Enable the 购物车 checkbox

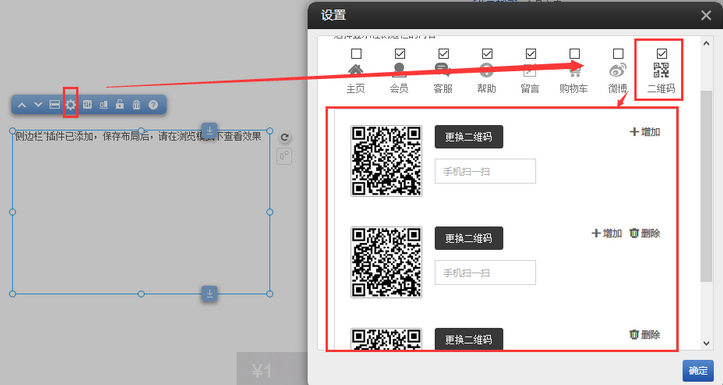click(574, 54)
